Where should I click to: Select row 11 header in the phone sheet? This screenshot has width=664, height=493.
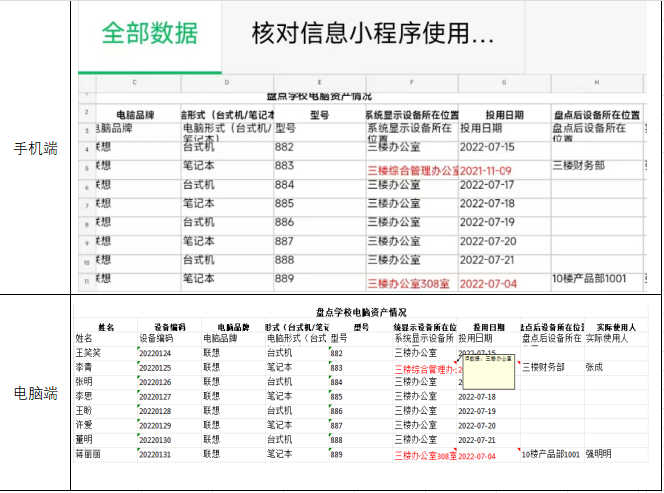point(87,281)
